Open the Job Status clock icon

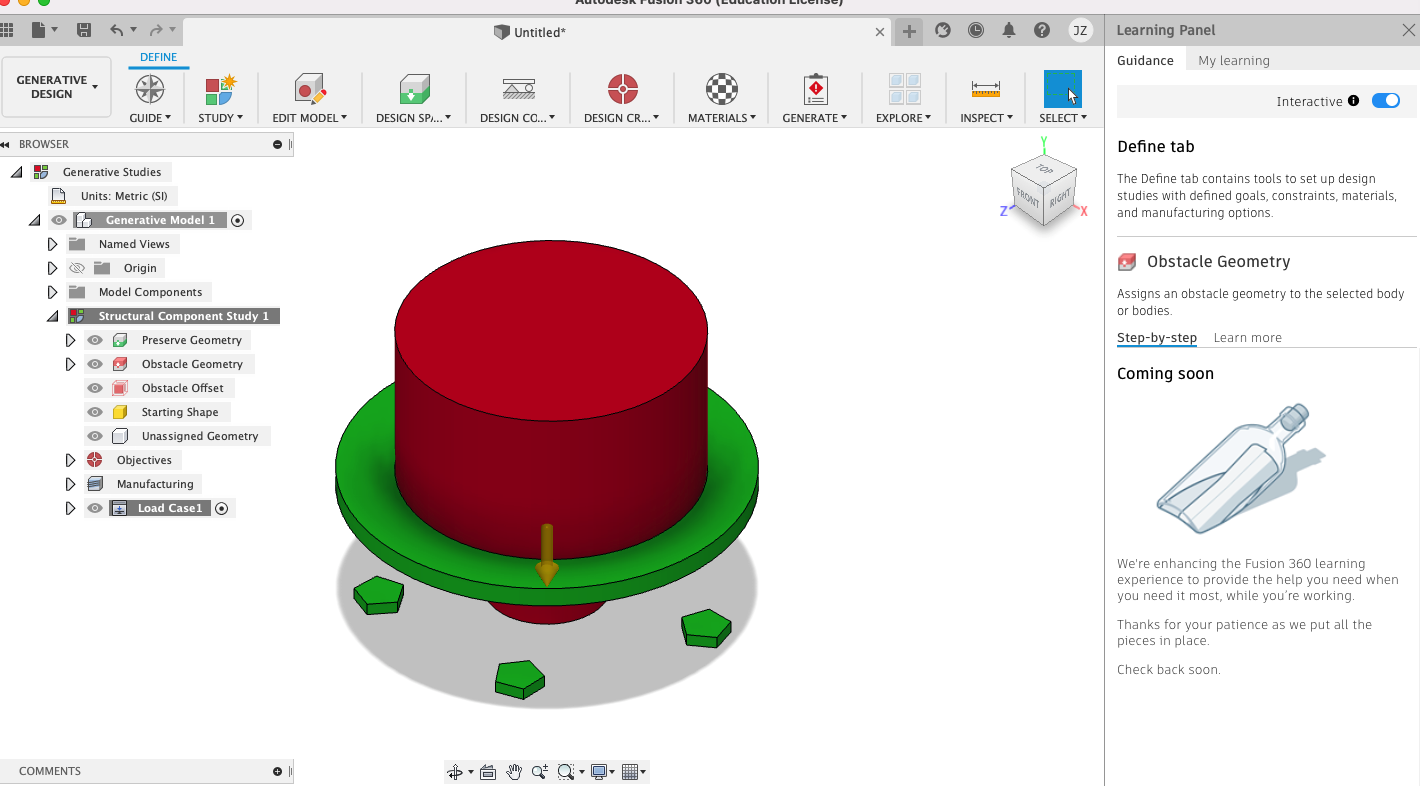tap(976, 31)
